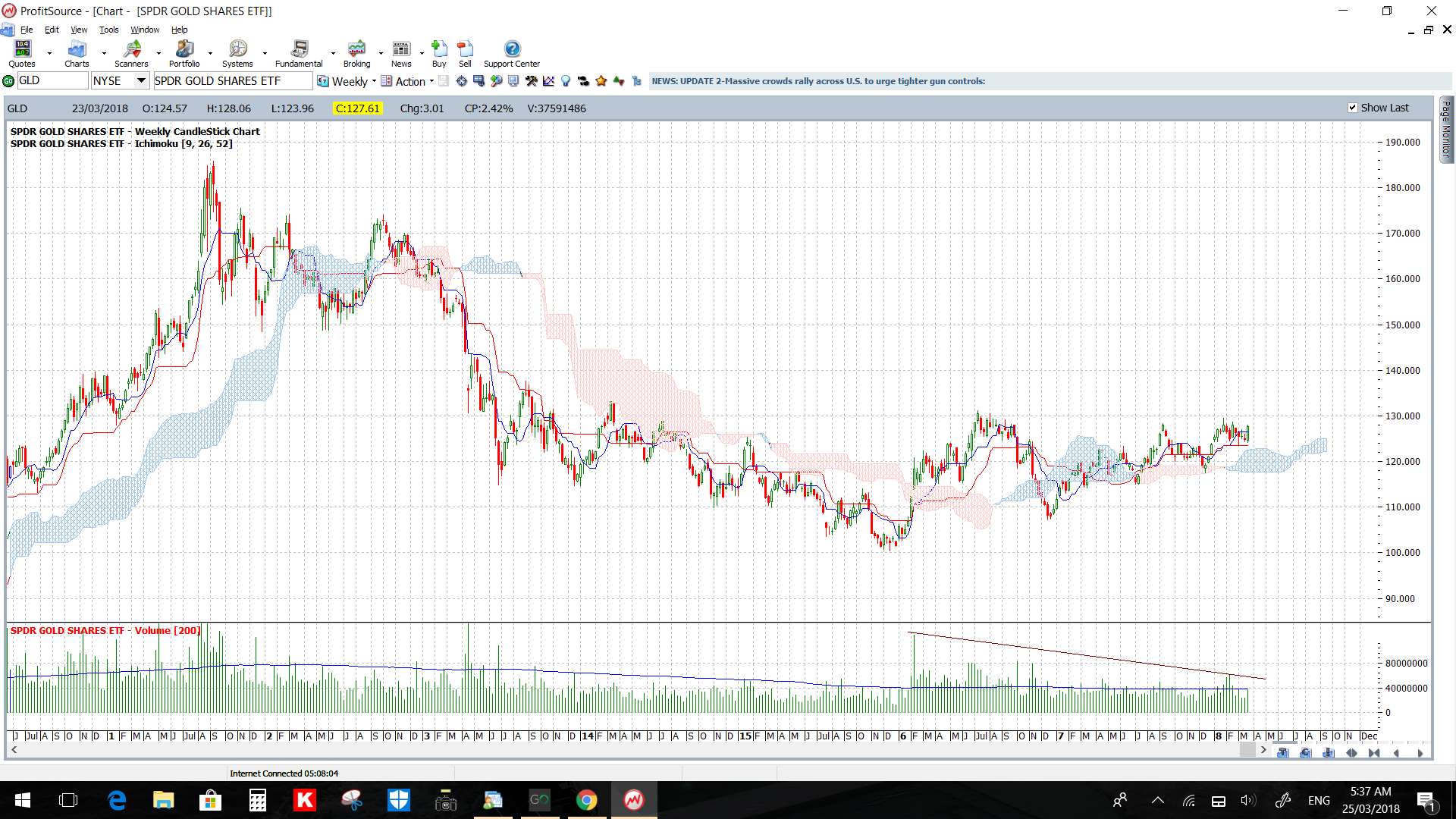This screenshot has height=819, width=1456.
Task: Open the Window menu
Action: coord(145,30)
